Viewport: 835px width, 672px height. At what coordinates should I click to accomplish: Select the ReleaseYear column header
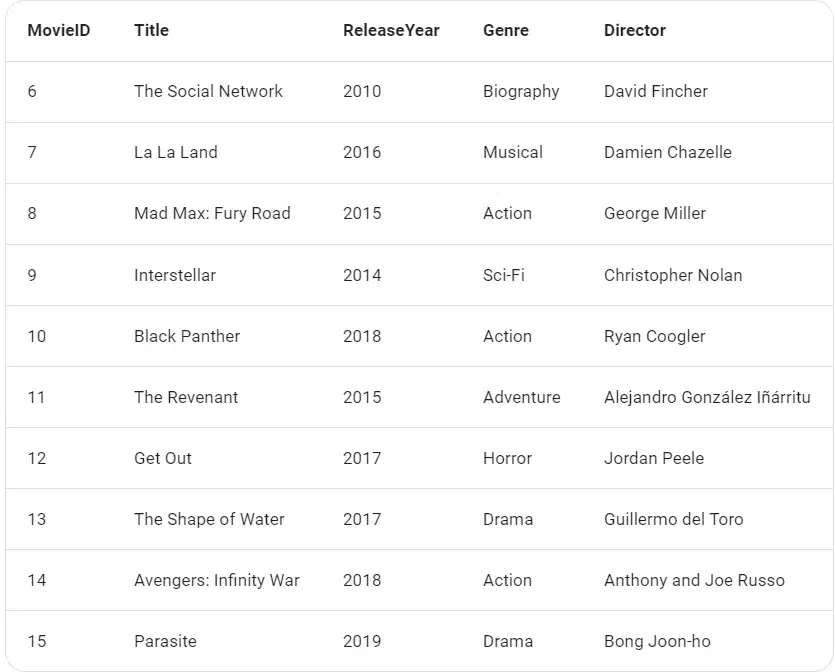click(391, 30)
